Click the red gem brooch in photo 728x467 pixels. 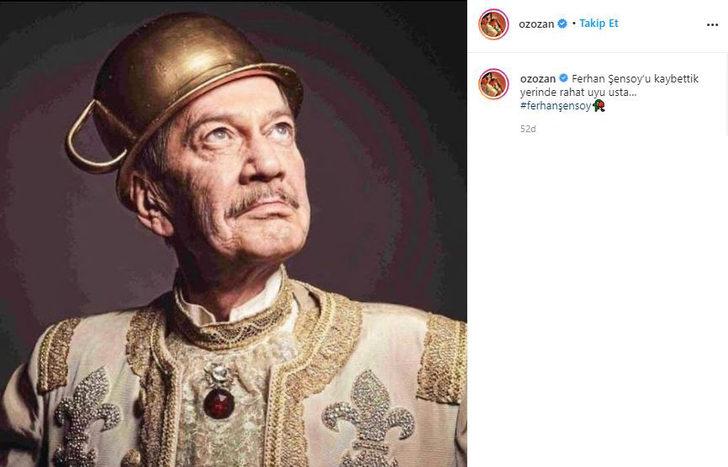(x=219, y=401)
